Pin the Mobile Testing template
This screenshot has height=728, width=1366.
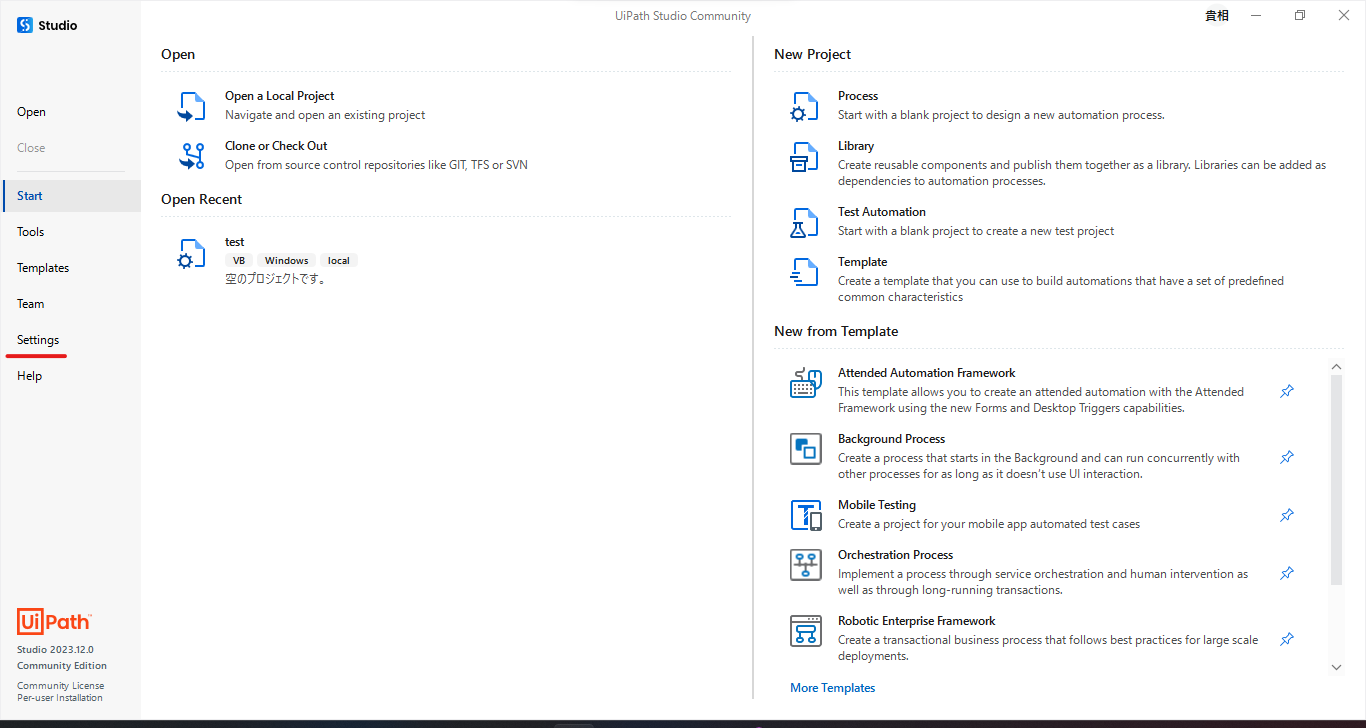click(1287, 515)
